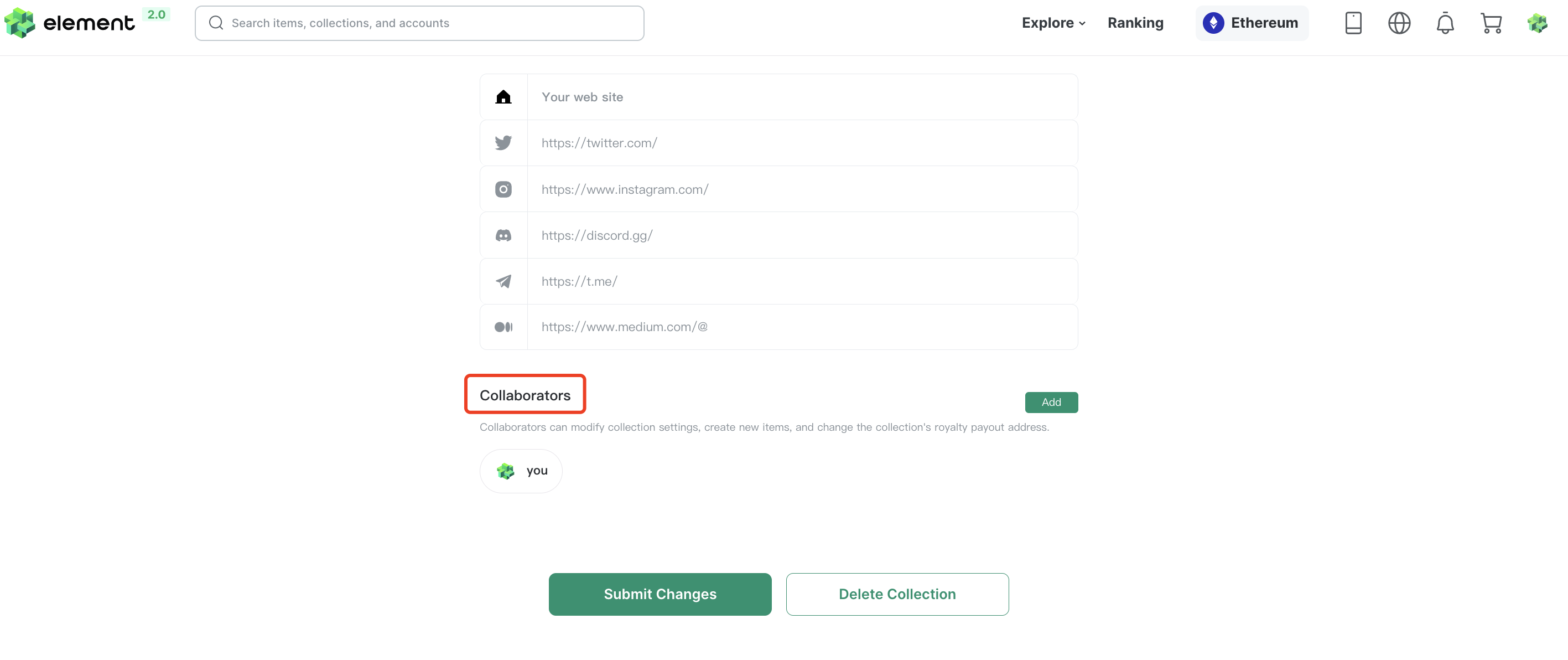Click the Submit Changes button
Image resolution: width=1568 pixels, height=660 pixels.
tap(660, 594)
